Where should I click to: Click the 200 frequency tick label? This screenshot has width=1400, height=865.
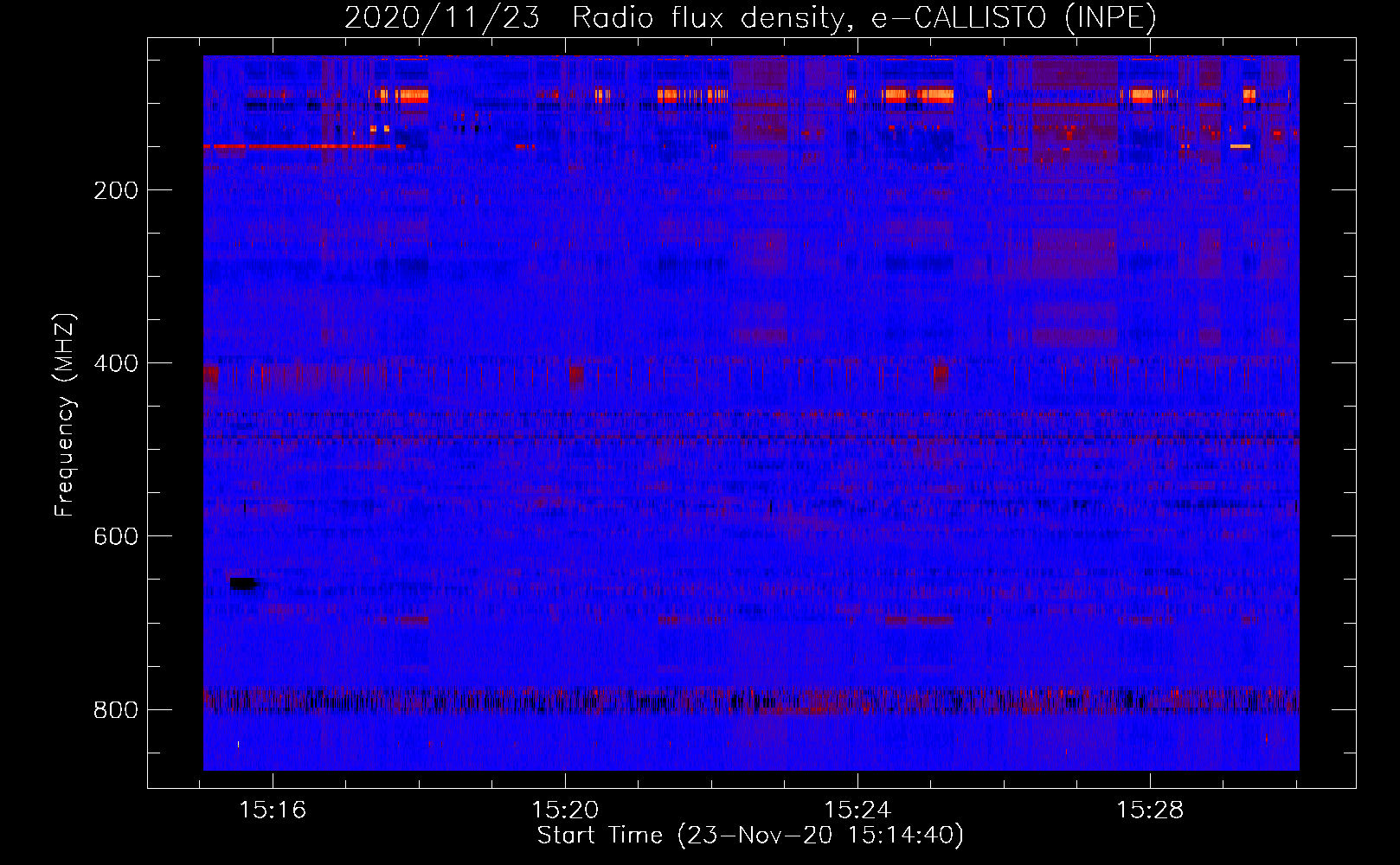click(116, 190)
